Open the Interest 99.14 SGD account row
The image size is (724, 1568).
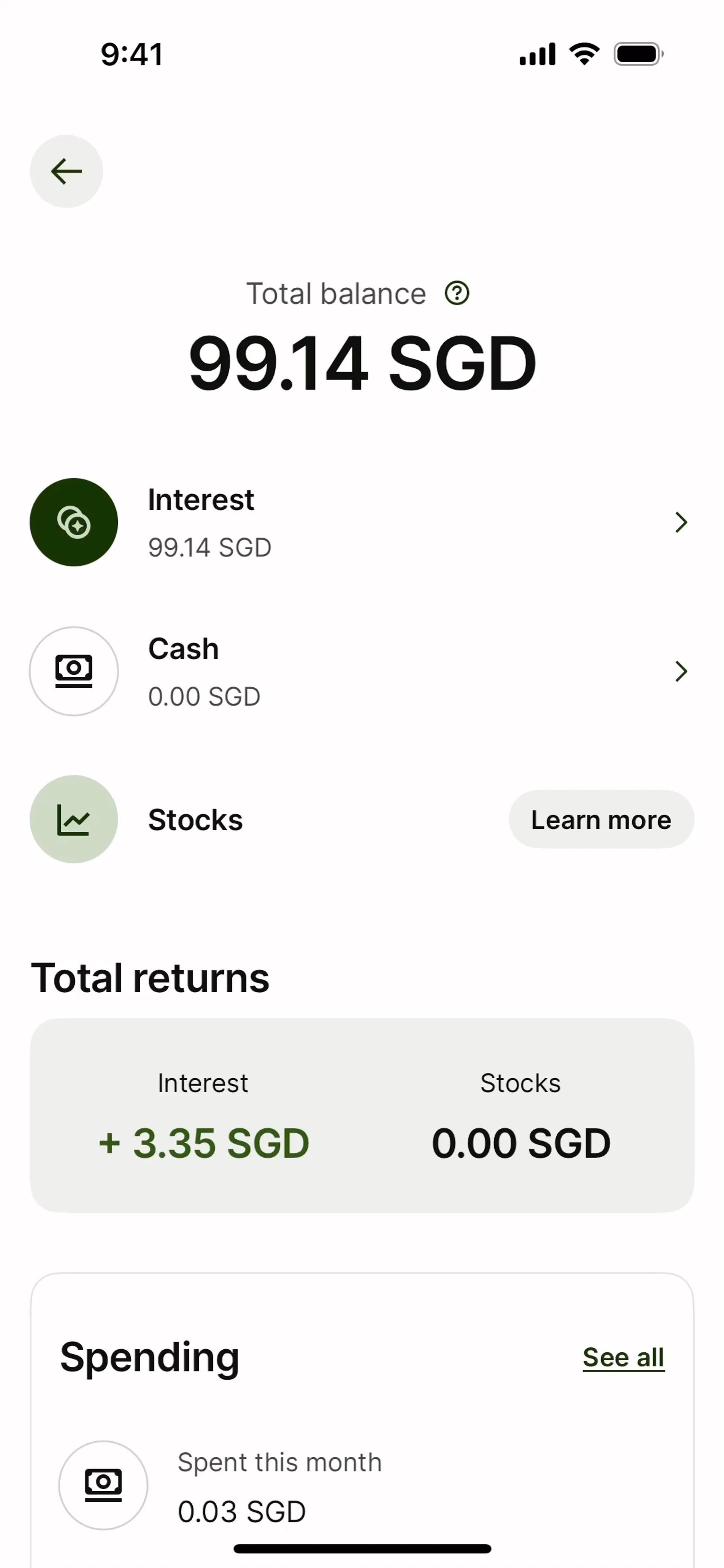click(362, 522)
